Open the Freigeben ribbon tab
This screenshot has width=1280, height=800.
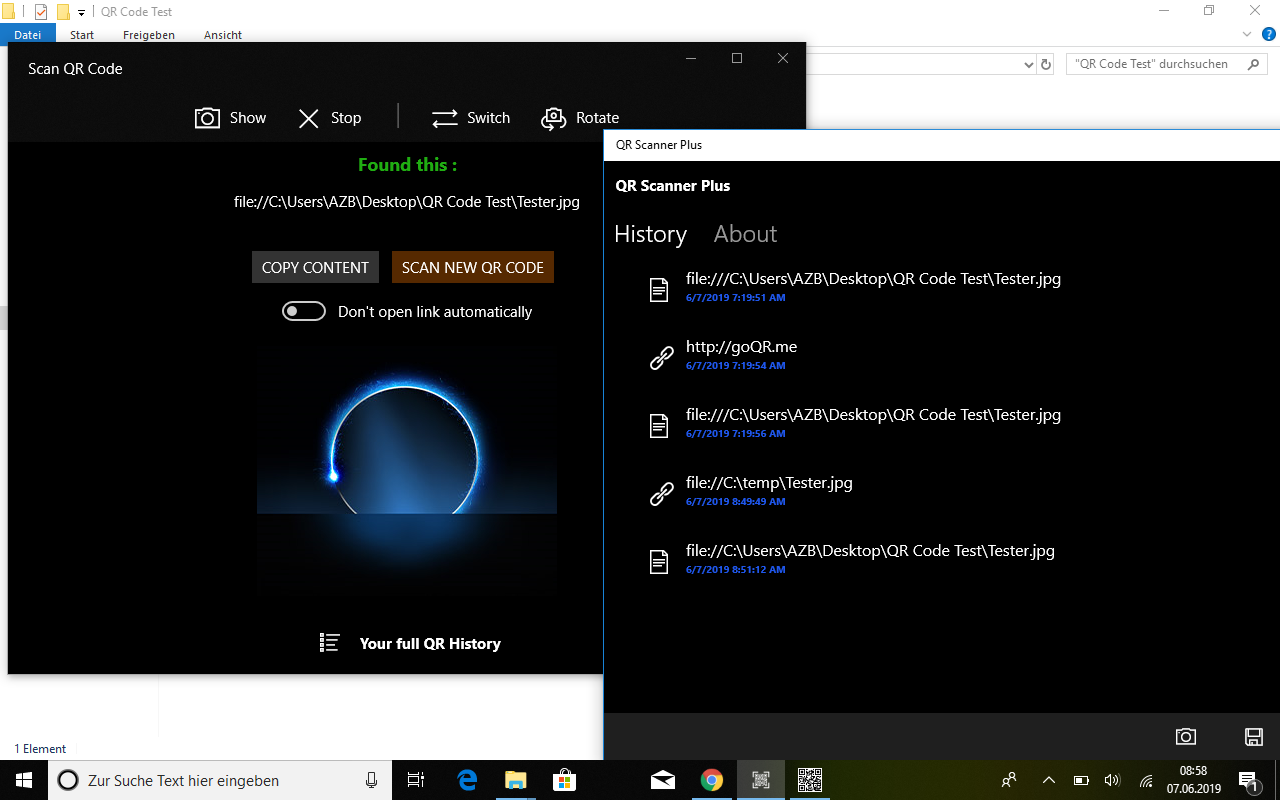click(149, 35)
